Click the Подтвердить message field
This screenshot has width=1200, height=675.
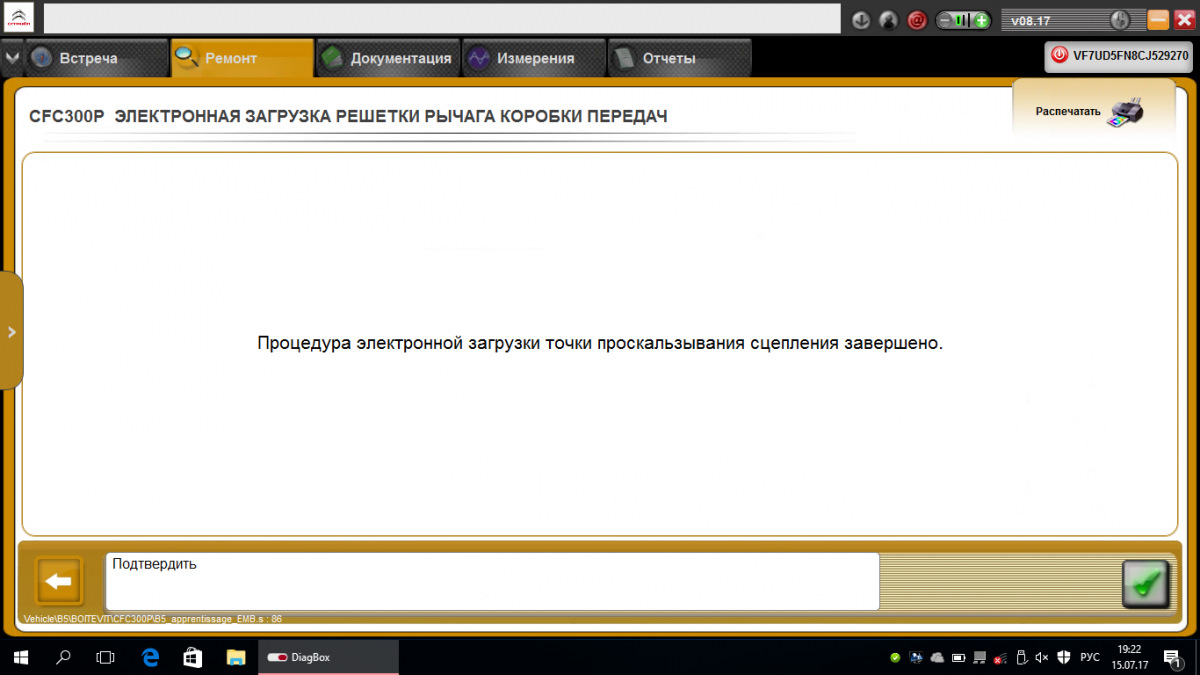click(492, 581)
